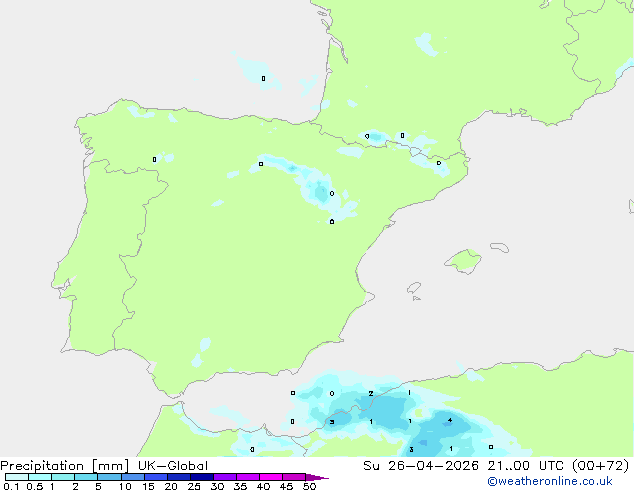634x490 pixels.
Task: Click the "45" legend scale label
Action: [x=286, y=486]
